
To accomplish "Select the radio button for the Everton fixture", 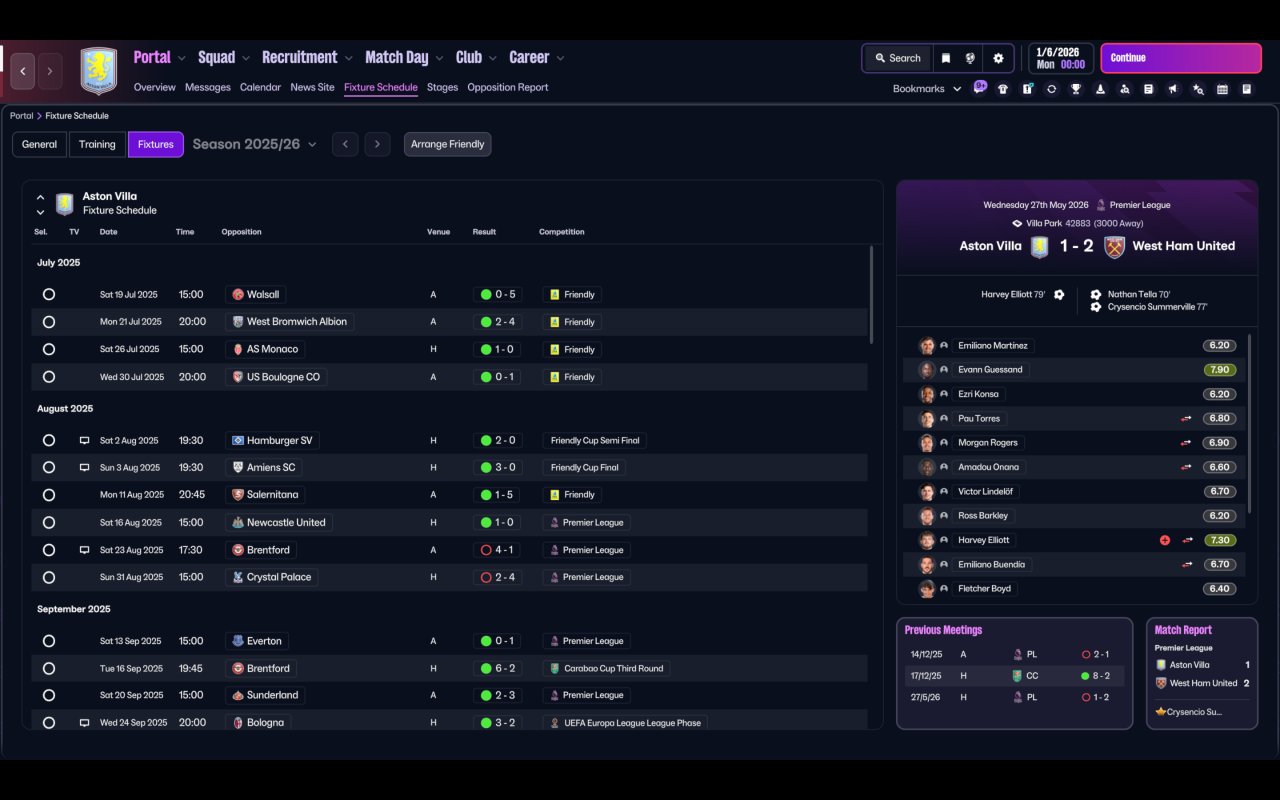I will click(49, 641).
